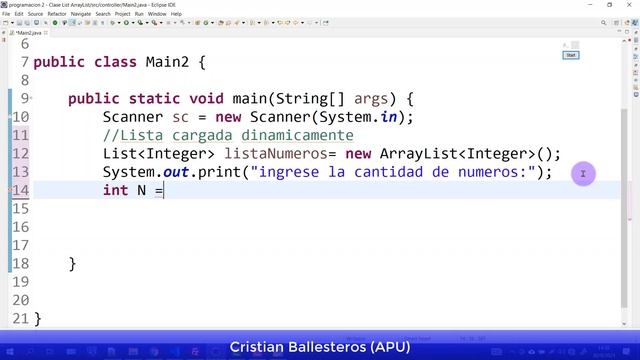Click the Back navigation arrow icon
Viewport: 640px width, 360px height.
pyautogui.click(x=296, y=23)
